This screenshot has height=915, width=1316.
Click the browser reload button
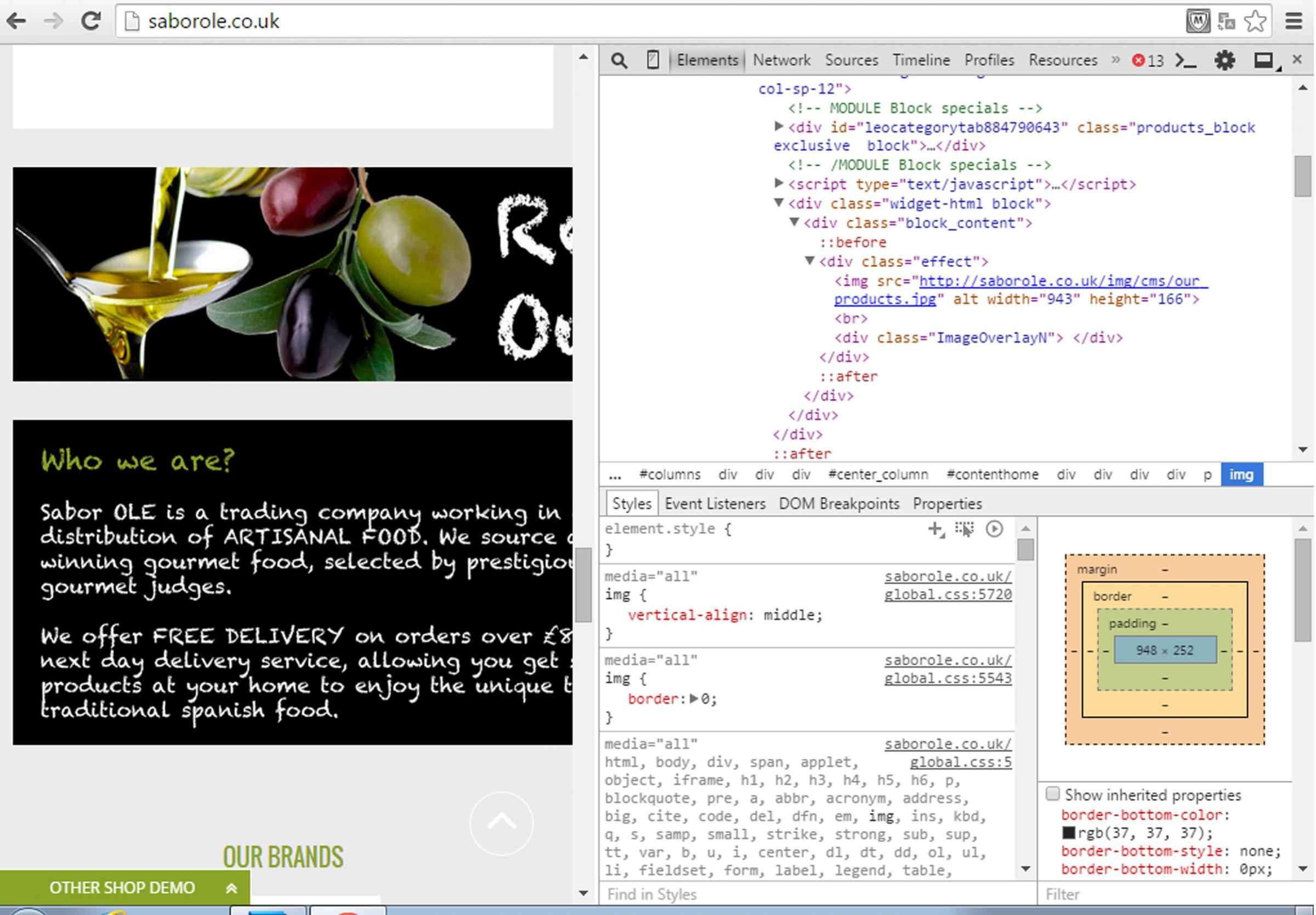[90, 21]
